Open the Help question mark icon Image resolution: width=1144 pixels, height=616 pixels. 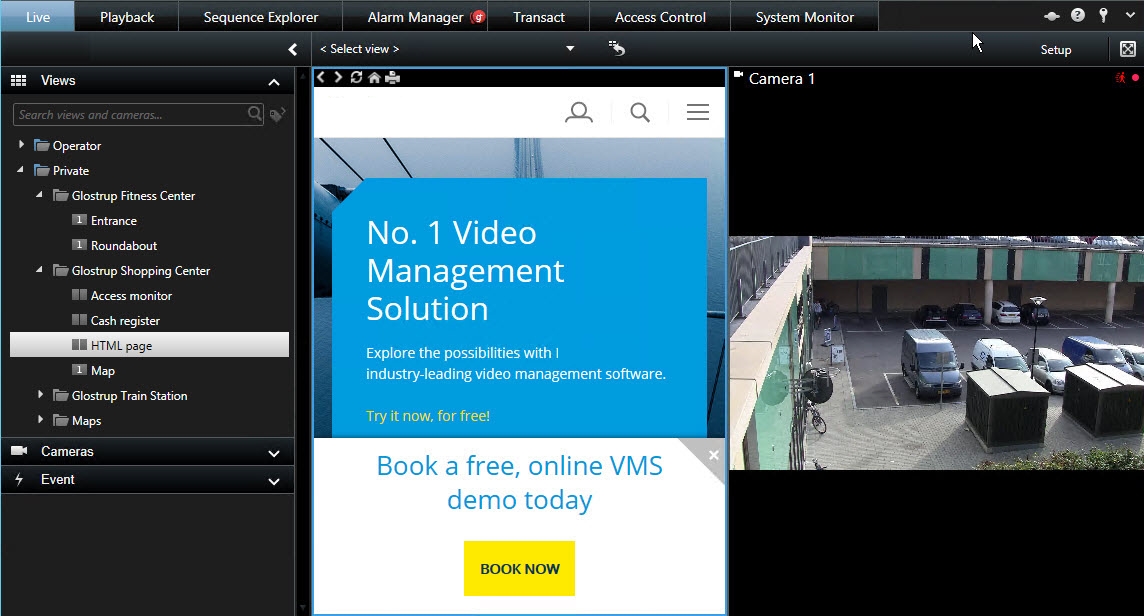click(1078, 16)
